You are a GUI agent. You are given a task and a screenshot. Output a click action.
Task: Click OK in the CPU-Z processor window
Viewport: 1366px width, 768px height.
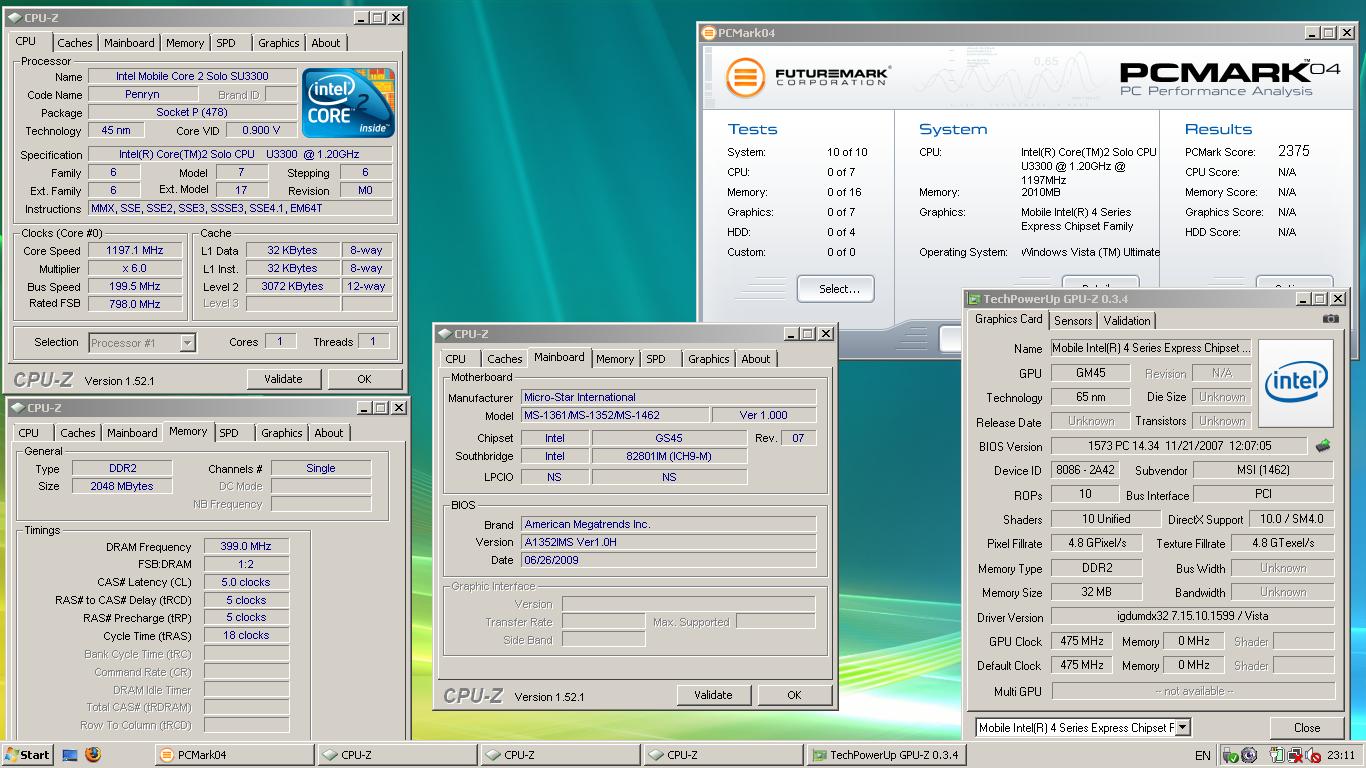(364, 379)
